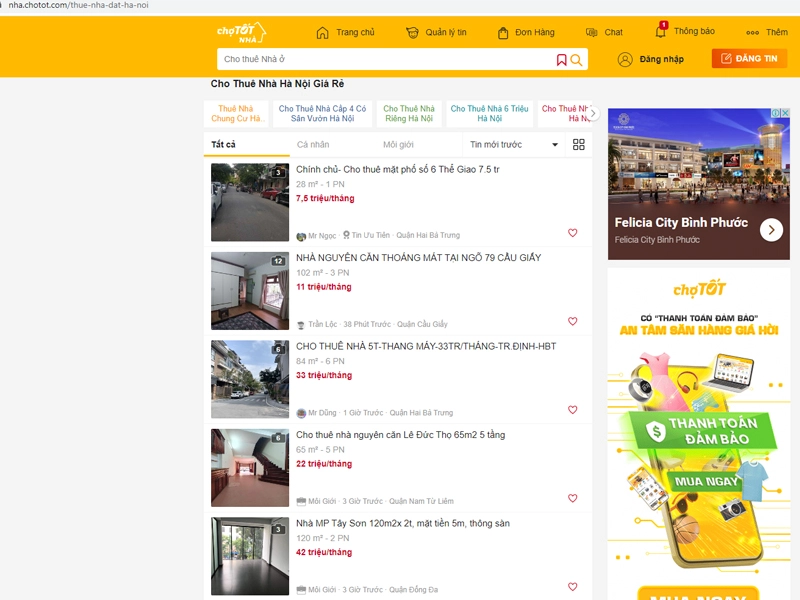Viewport: 800px width, 600px height.
Task: Open the Đơn Hàng menu item
Action: click(535, 33)
